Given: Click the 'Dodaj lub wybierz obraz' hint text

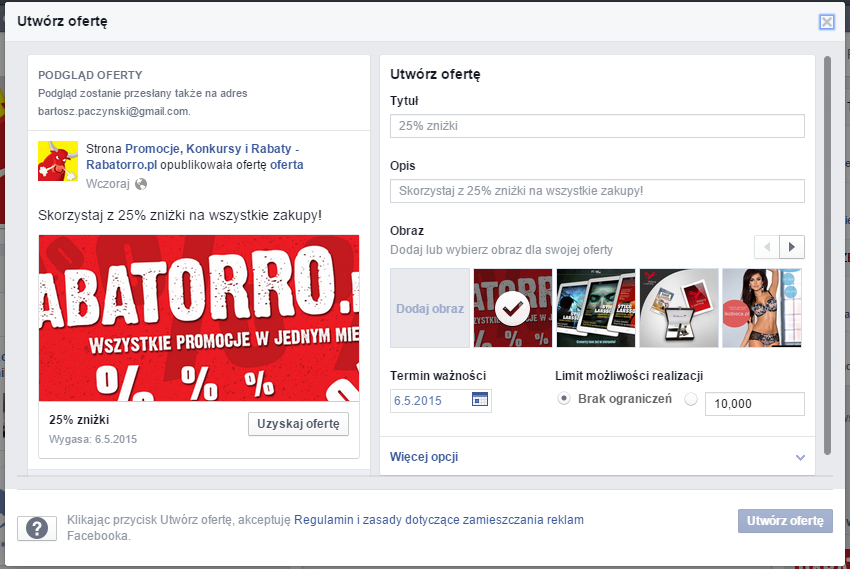Looking at the screenshot, I should tap(501, 250).
